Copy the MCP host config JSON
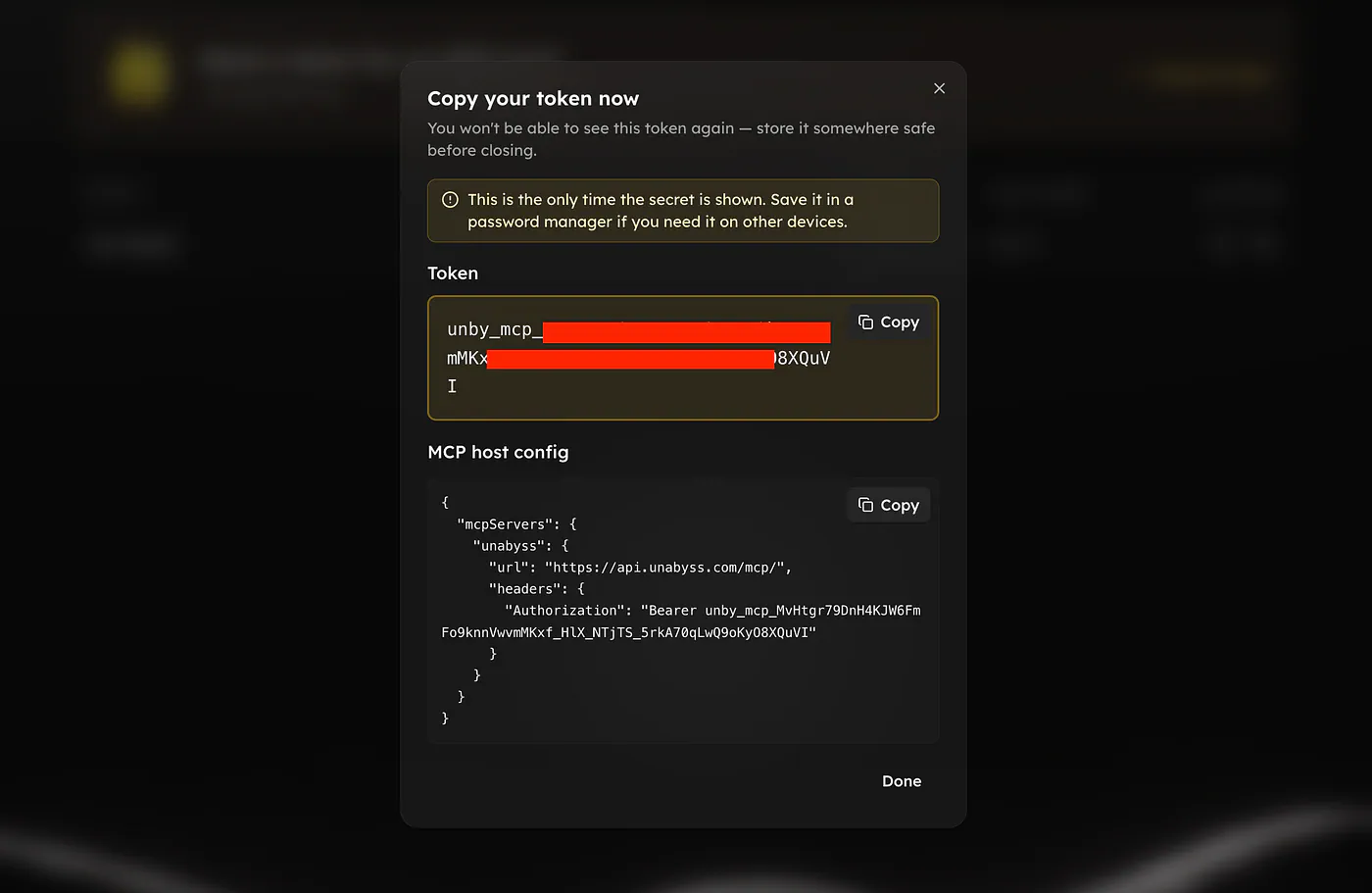Viewport: 1372px width, 893px height. tap(888, 505)
